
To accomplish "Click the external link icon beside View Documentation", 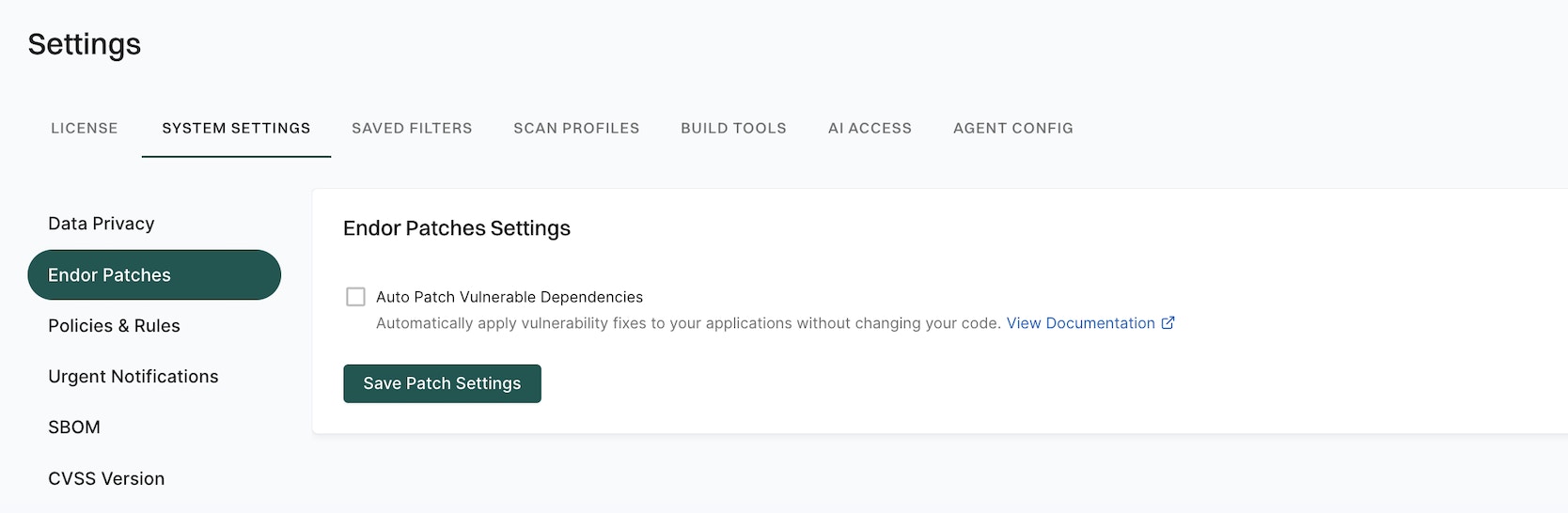I will (1168, 323).
